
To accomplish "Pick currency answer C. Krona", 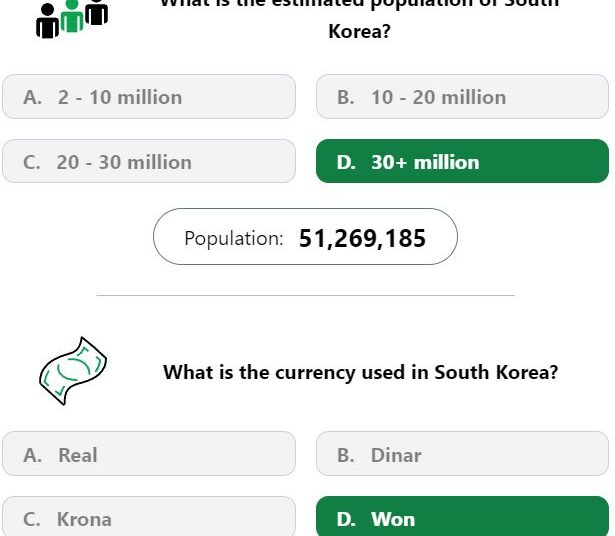I will click(x=149, y=516).
